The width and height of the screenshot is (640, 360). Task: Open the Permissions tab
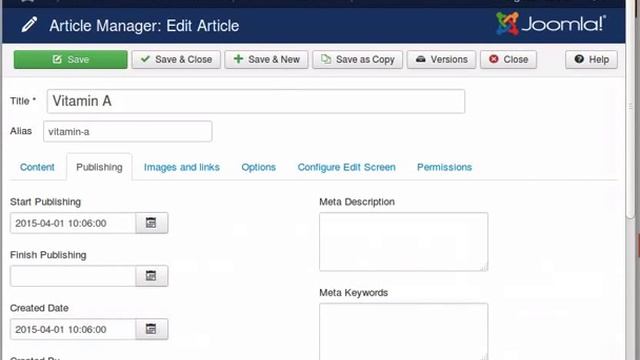(444, 167)
